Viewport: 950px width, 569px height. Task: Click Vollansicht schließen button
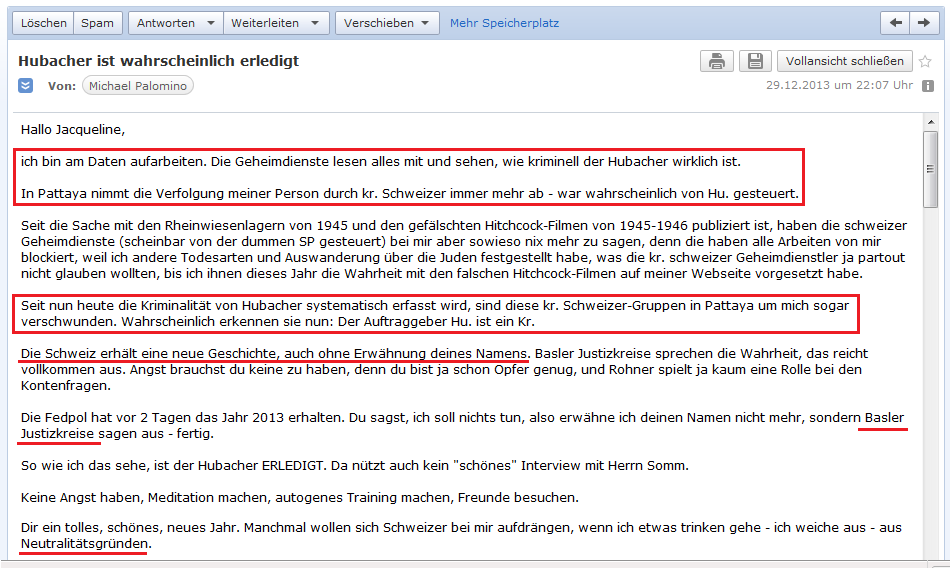(x=845, y=61)
